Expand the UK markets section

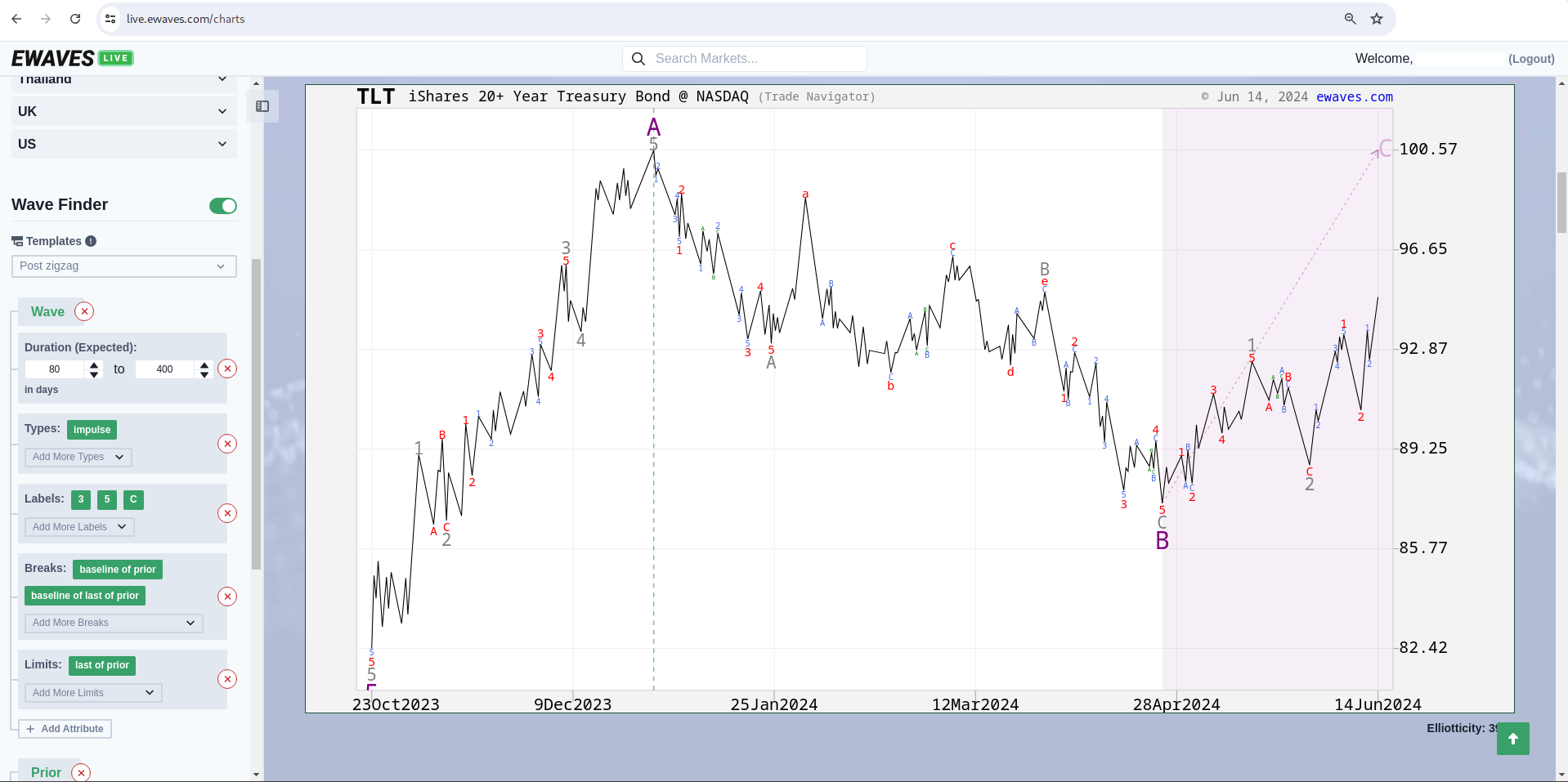123,111
